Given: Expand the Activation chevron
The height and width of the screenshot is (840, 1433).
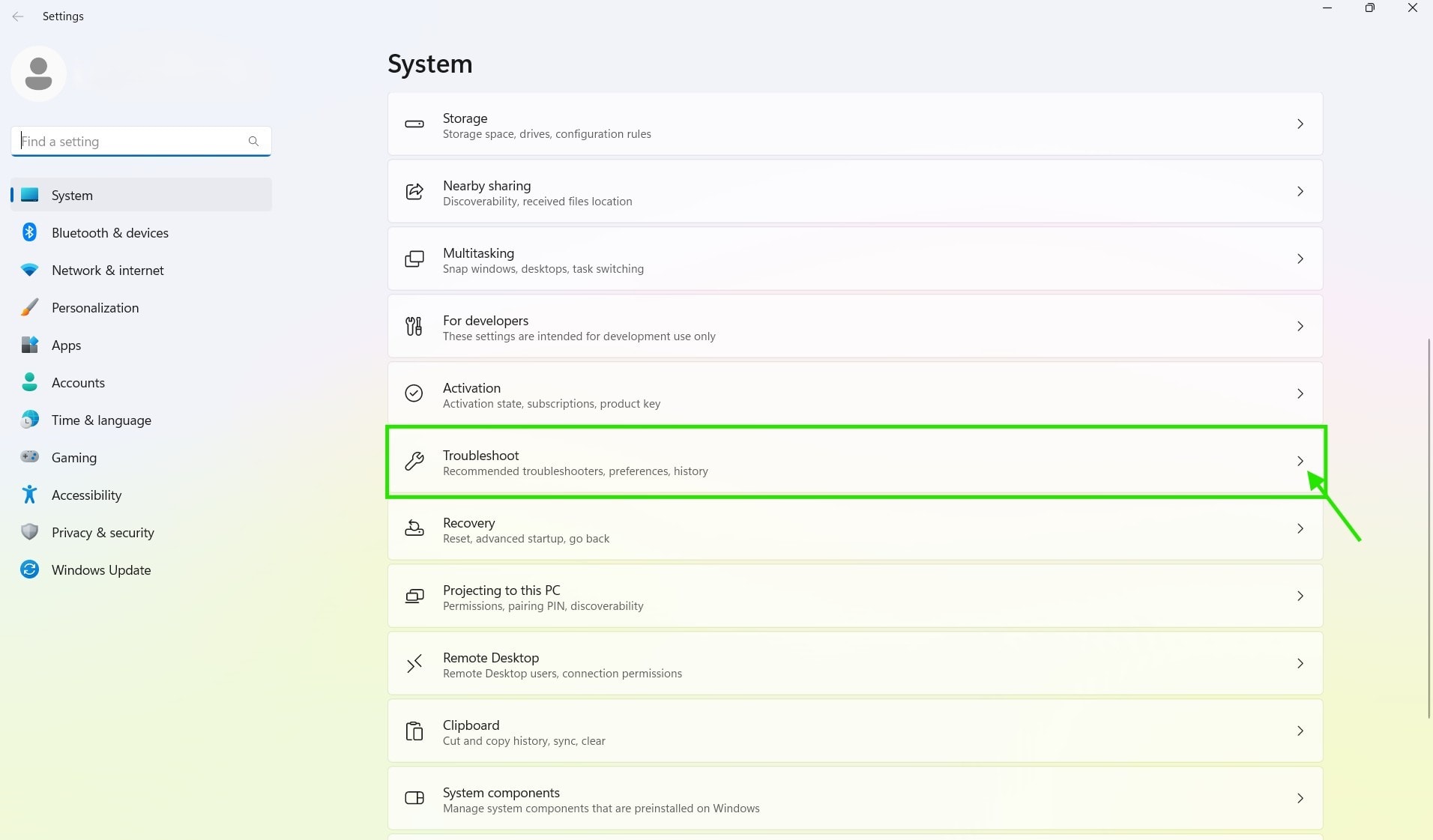Looking at the screenshot, I should 1300,394.
